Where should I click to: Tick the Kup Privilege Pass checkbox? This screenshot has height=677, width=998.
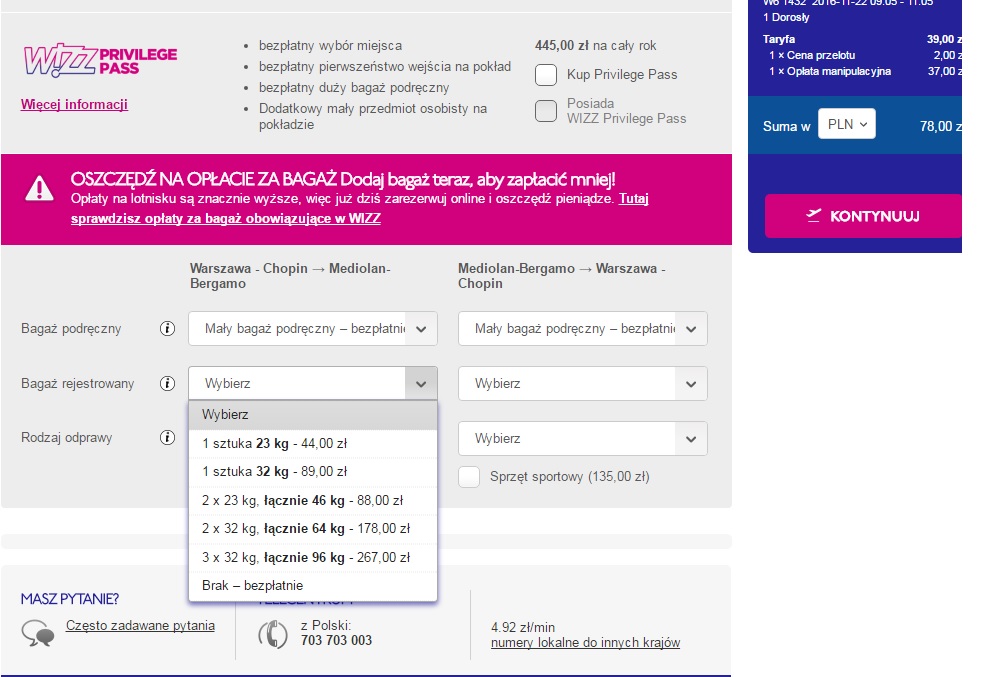pos(545,74)
